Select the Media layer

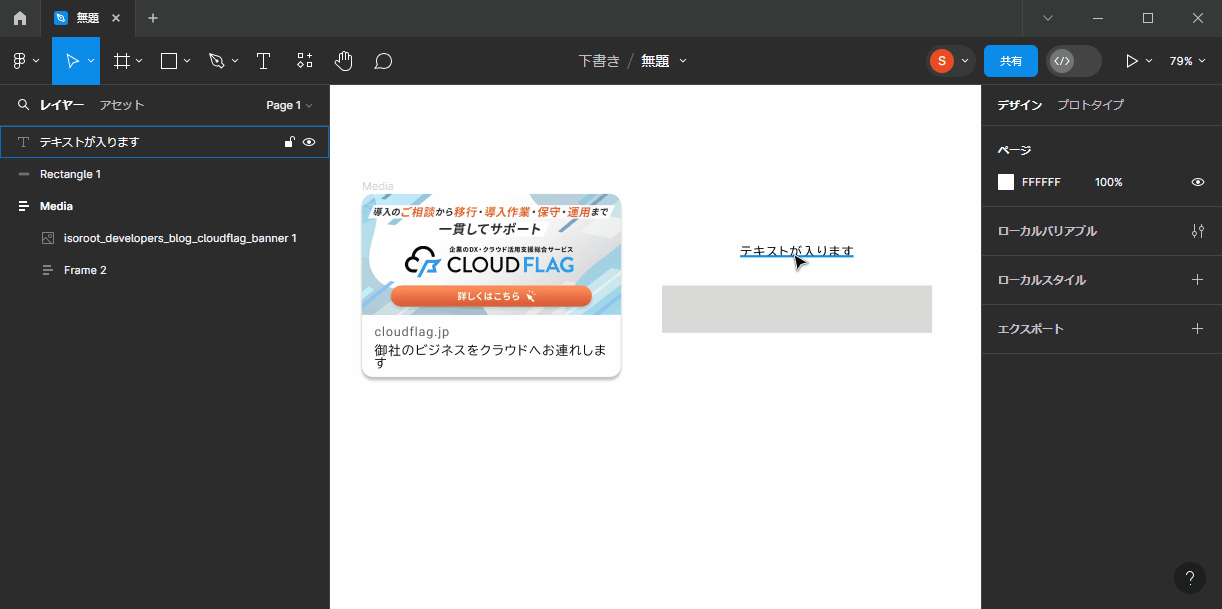click(x=164, y=206)
